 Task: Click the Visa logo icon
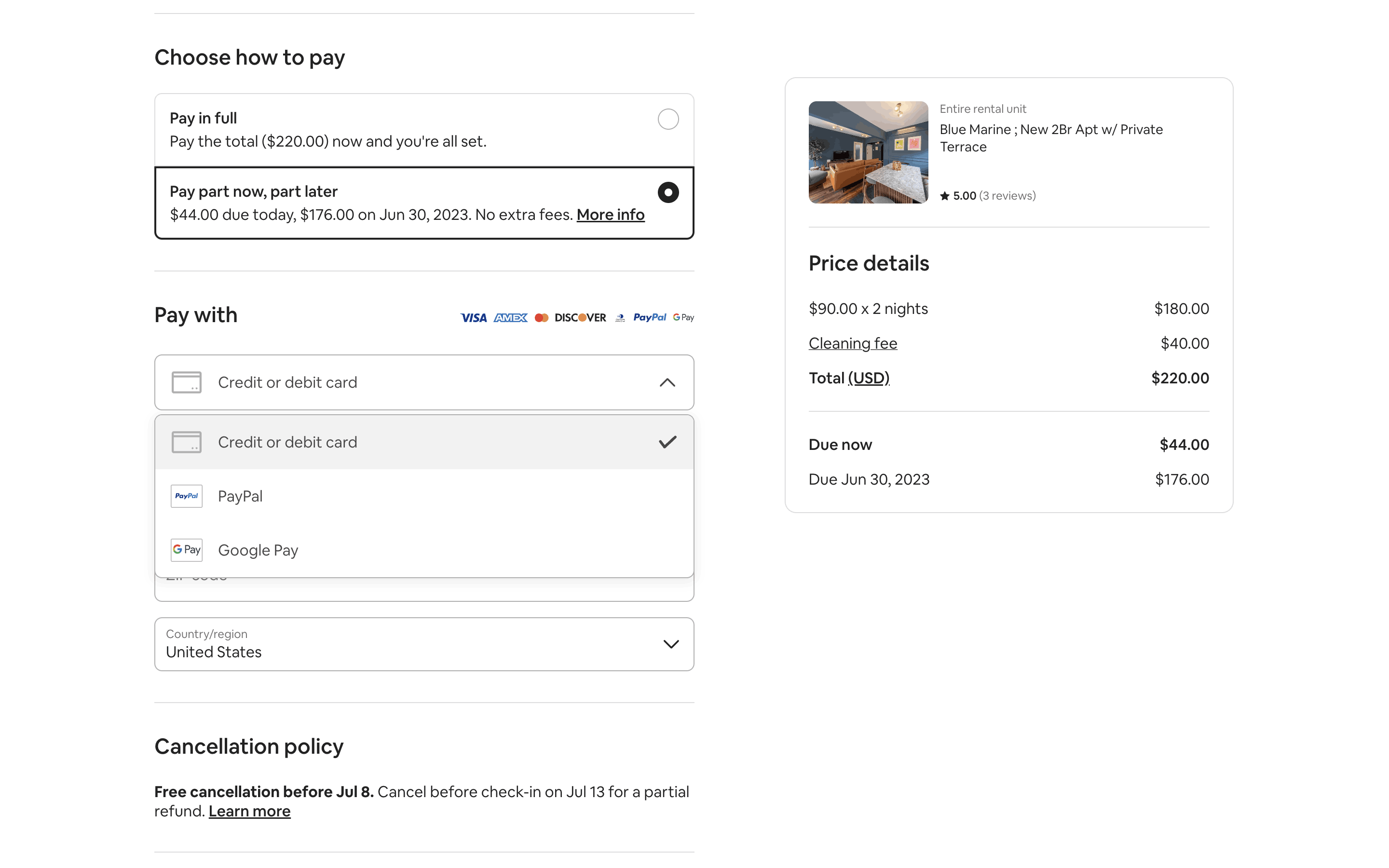[474, 317]
